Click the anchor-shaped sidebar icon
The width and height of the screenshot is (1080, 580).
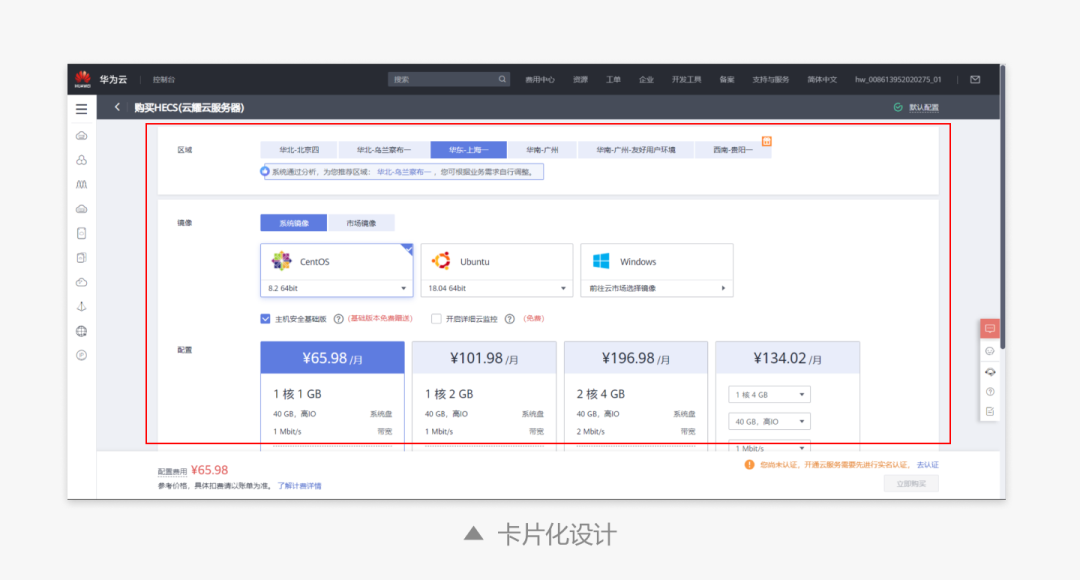click(x=81, y=307)
